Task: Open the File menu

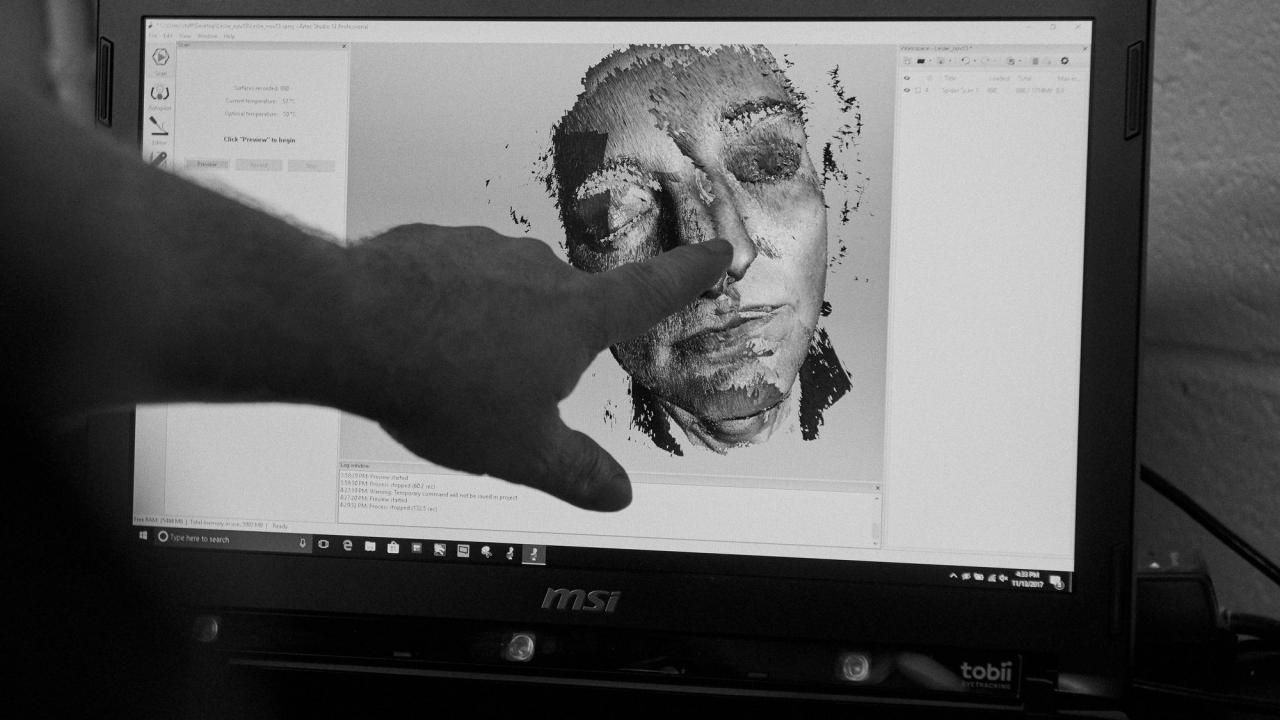Action: click(x=153, y=36)
